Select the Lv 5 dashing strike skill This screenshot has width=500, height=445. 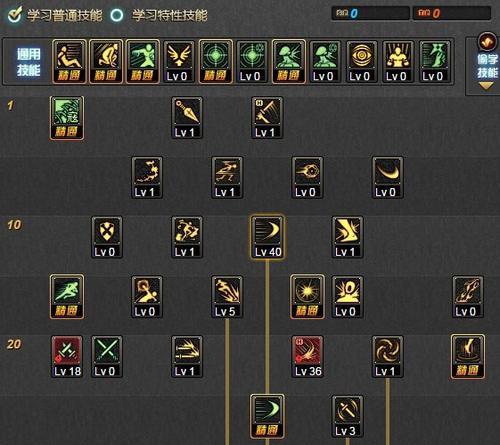pos(227,297)
